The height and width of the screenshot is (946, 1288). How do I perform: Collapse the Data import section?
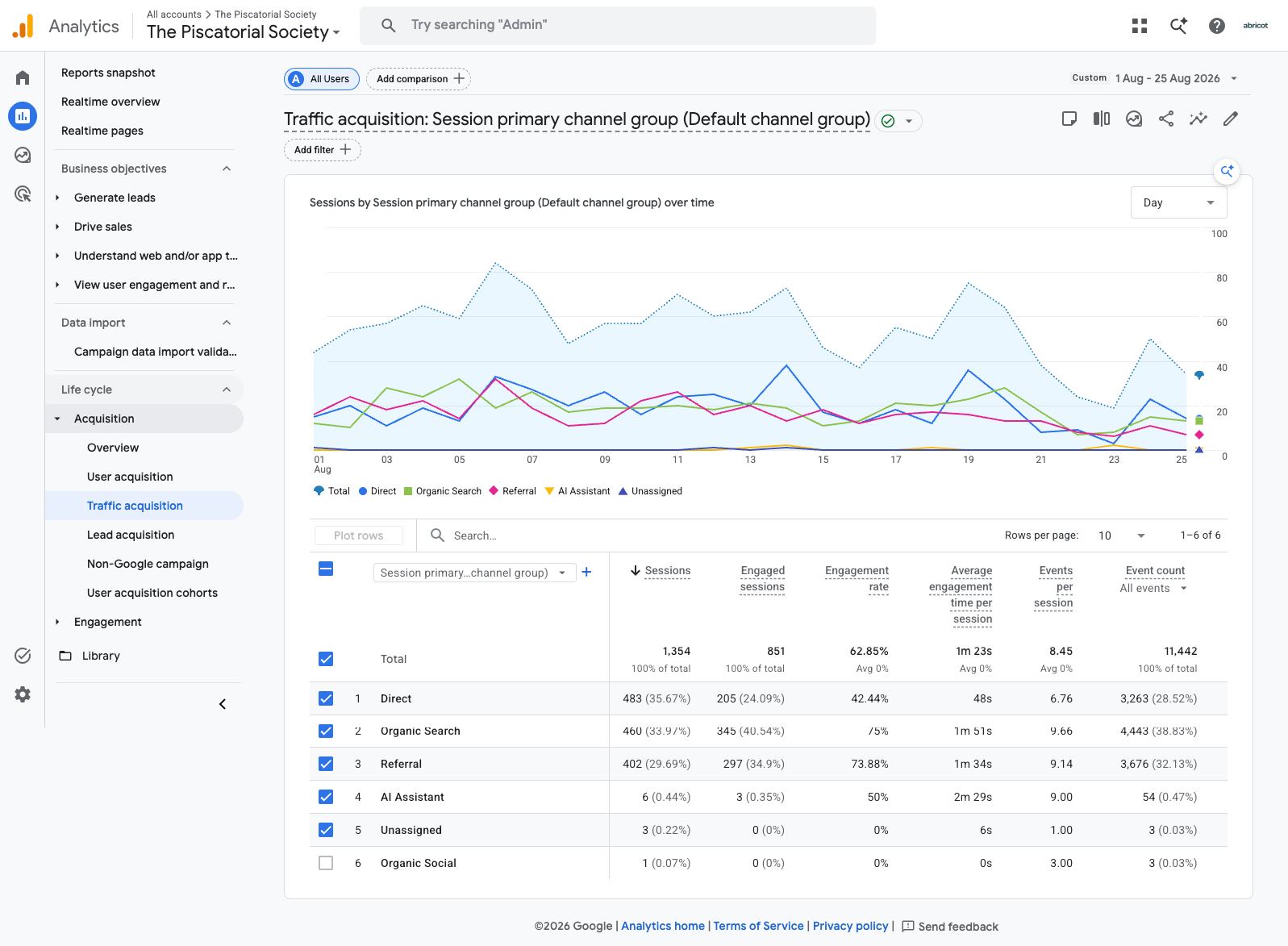pyautogui.click(x=227, y=323)
